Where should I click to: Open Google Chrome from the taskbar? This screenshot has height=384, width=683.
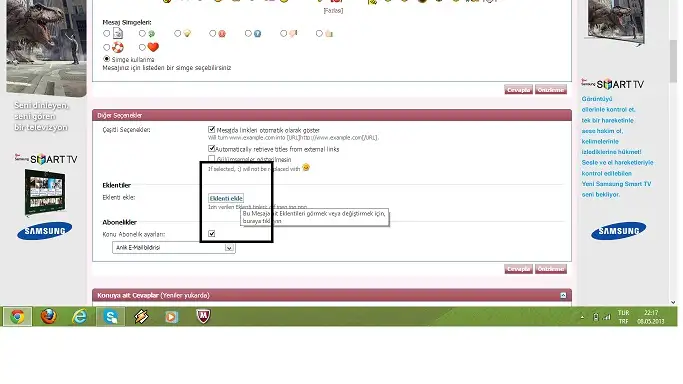(x=17, y=317)
